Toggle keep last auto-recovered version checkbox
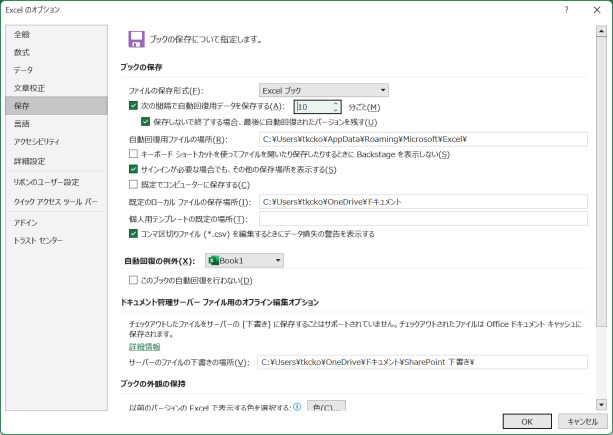 click(145, 122)
